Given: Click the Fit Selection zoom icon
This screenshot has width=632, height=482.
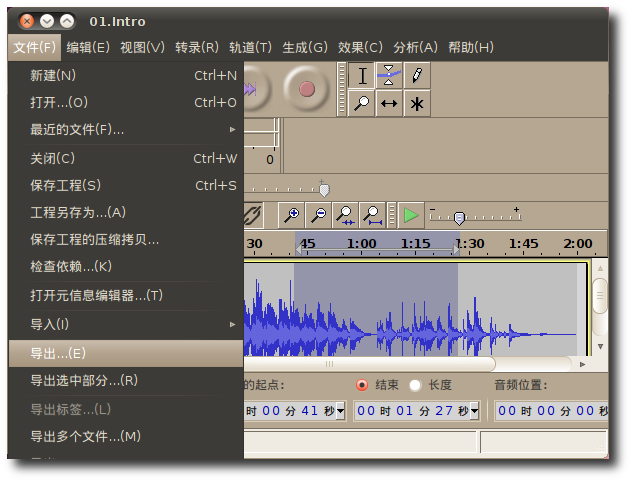Looking at the screenshot, I should [x=345, y=215].
